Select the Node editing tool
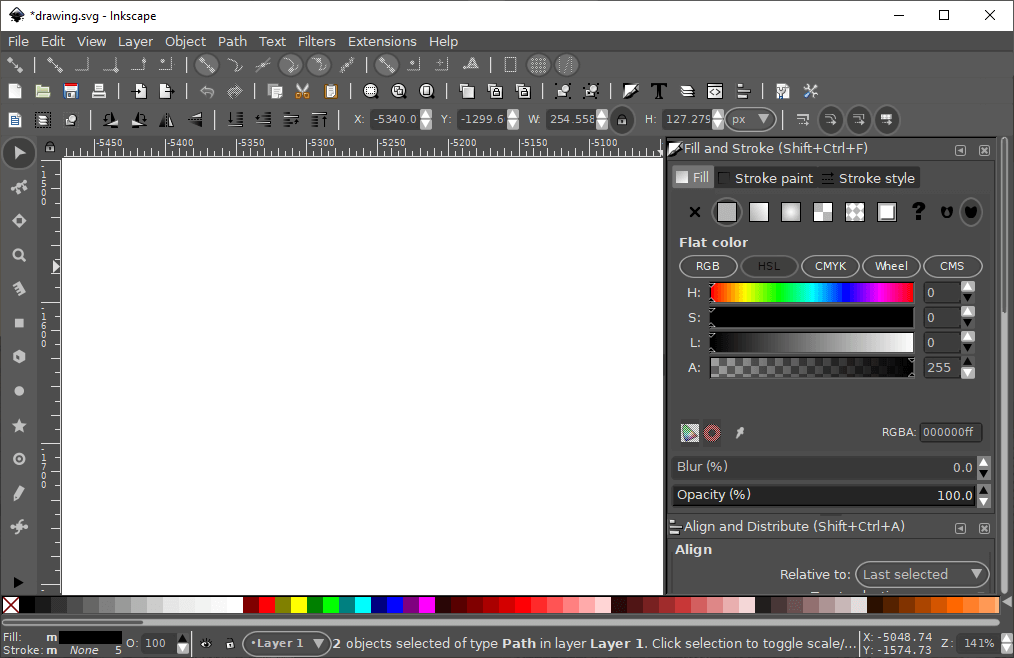The image size is (1014, 658). (18, 187)
